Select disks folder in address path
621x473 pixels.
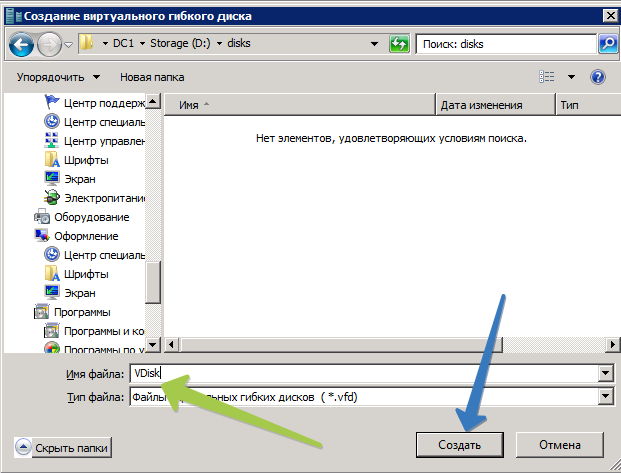[238, 43]
